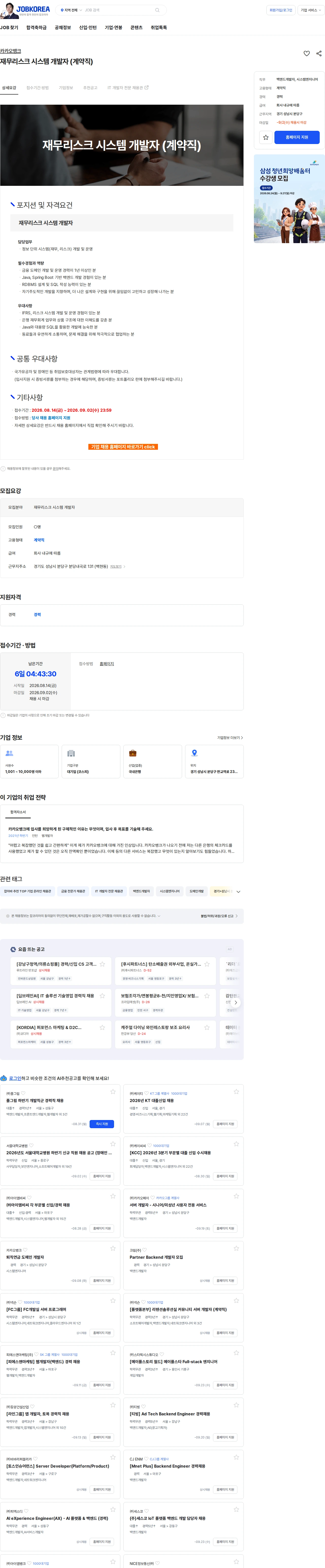Star the 딥브레인AI IT 솔루션 posting
This screenshot has width=325, height=1568.
pos(102,996)
